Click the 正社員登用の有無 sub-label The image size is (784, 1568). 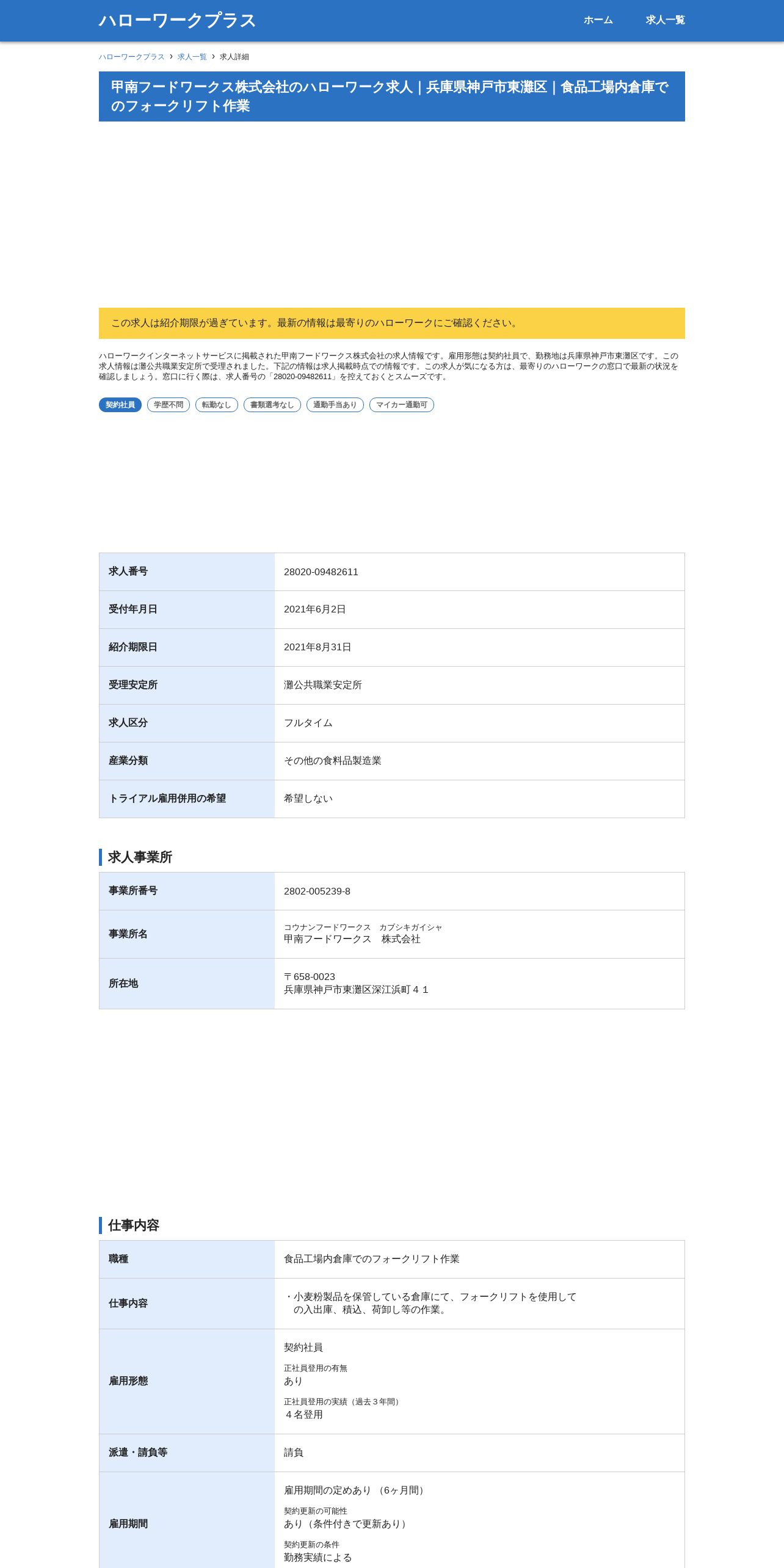pos(316,1368)
